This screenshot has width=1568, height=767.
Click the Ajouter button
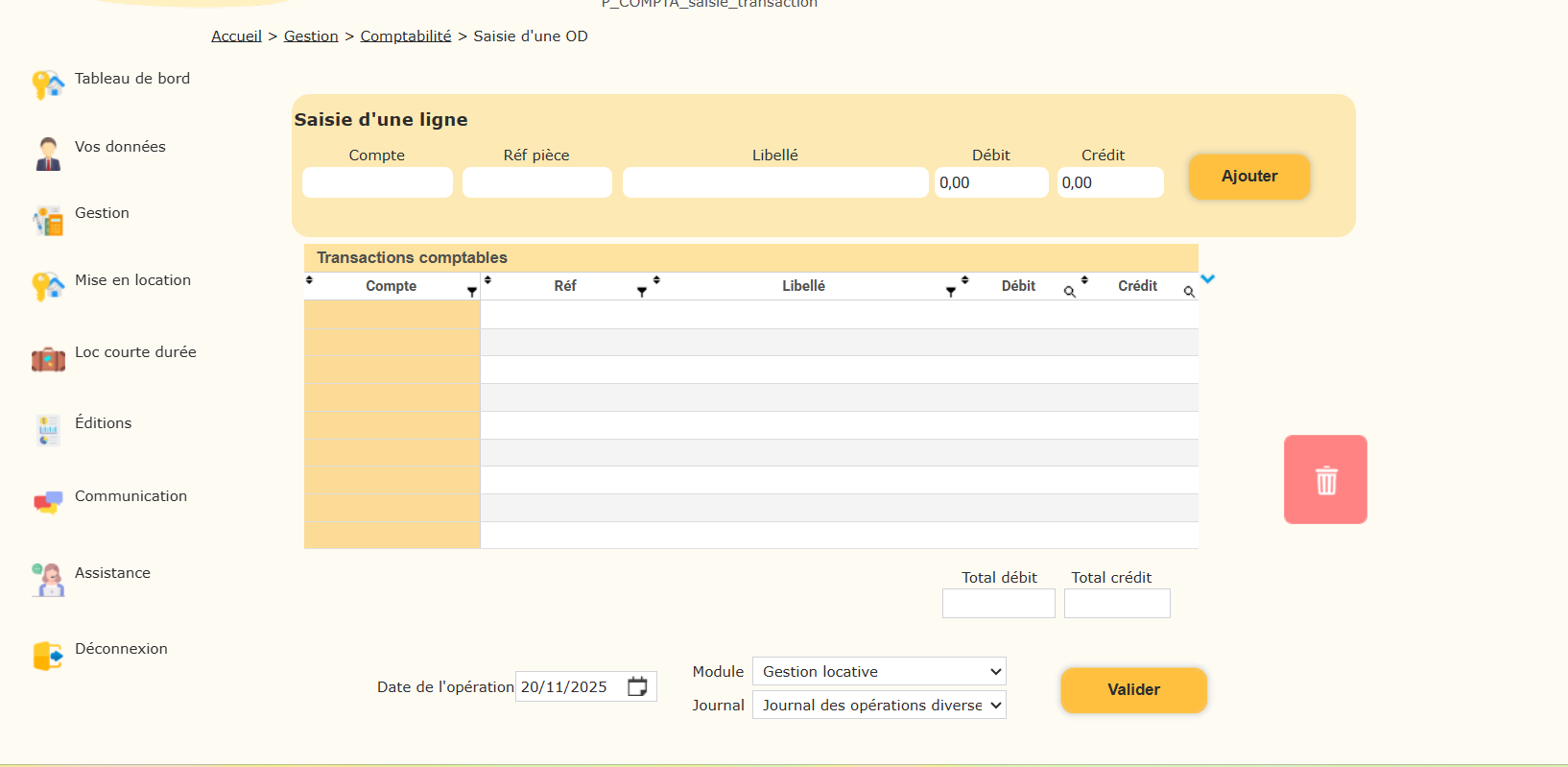pyautogui.click(x=1248, y=177)
